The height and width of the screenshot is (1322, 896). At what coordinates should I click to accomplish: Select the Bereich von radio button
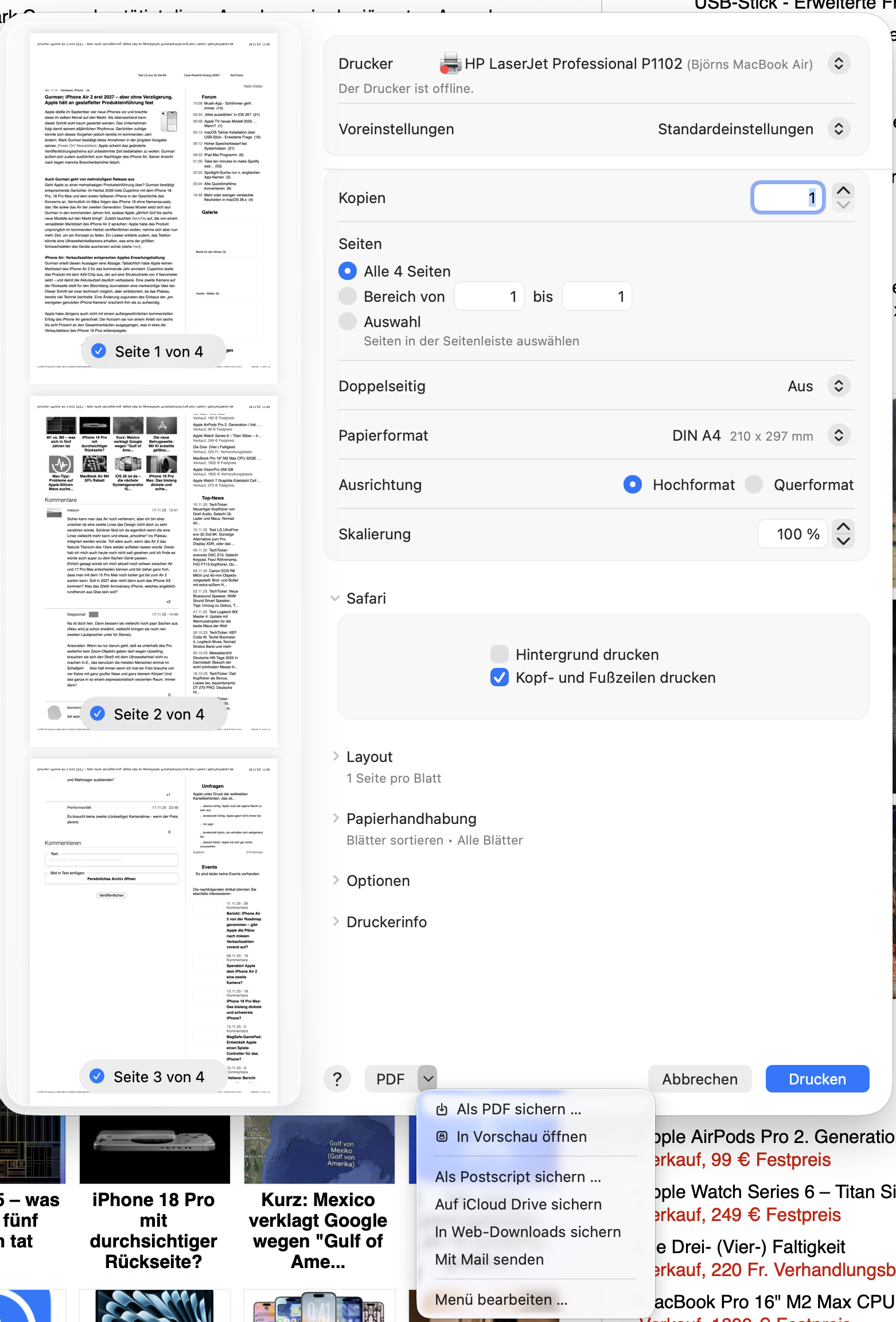pos(348,297)
